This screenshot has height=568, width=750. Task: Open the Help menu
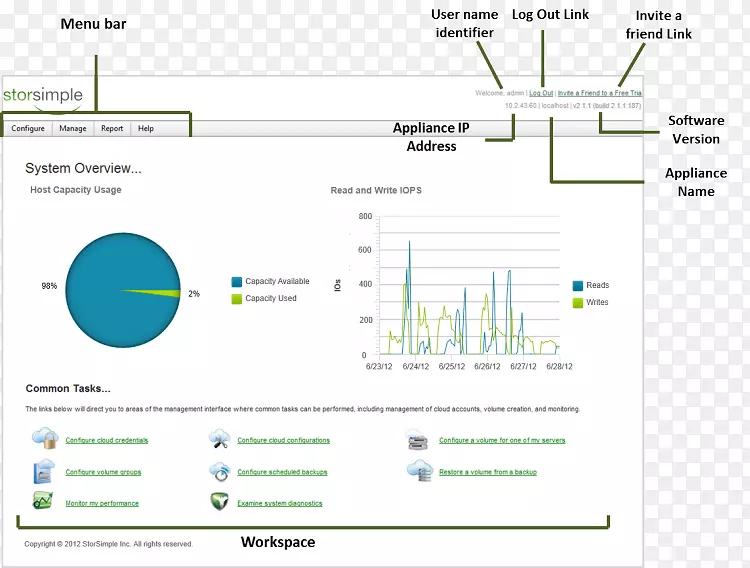click(x=146, y=128)
